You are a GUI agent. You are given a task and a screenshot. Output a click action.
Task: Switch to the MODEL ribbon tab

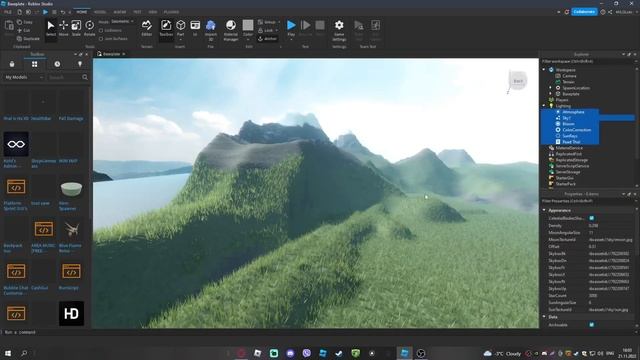100,12
